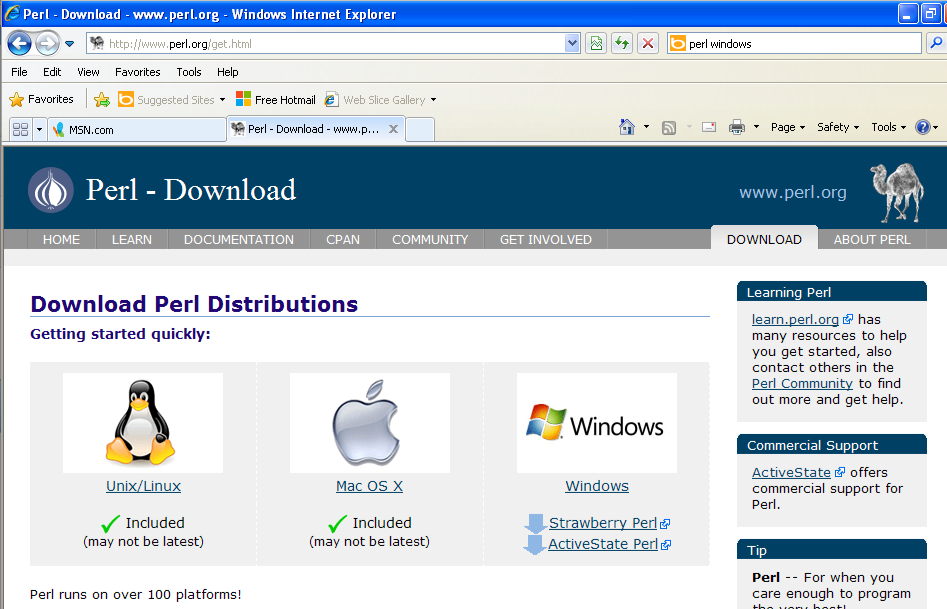947x609 pixels.
Task: Open the Help menu
Action: 228,72
